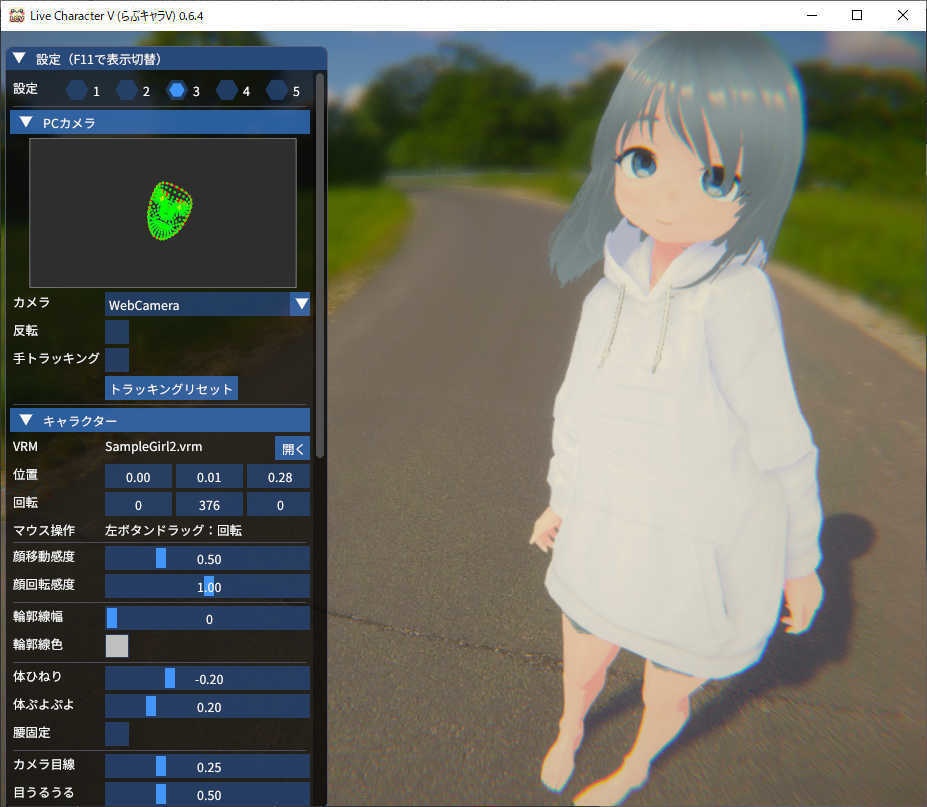This screenshot has height=807, width=927.
Task: Collapse the PCカメラ panel
Action: [x=25, y=121]
